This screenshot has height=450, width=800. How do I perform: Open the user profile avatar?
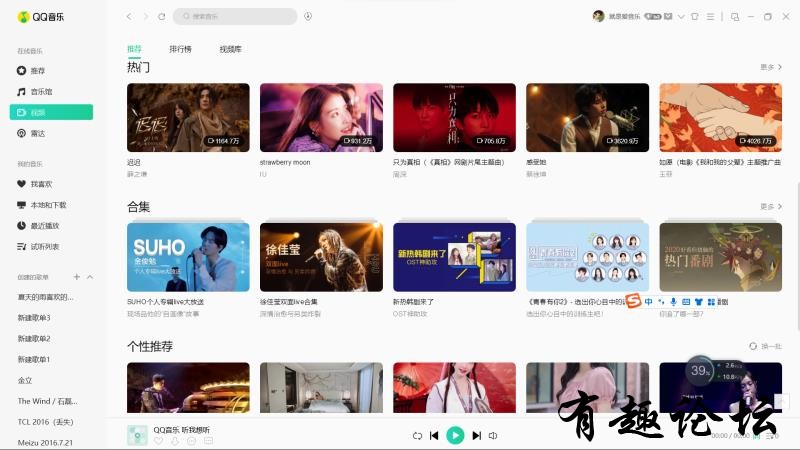(x=598, y=16)
